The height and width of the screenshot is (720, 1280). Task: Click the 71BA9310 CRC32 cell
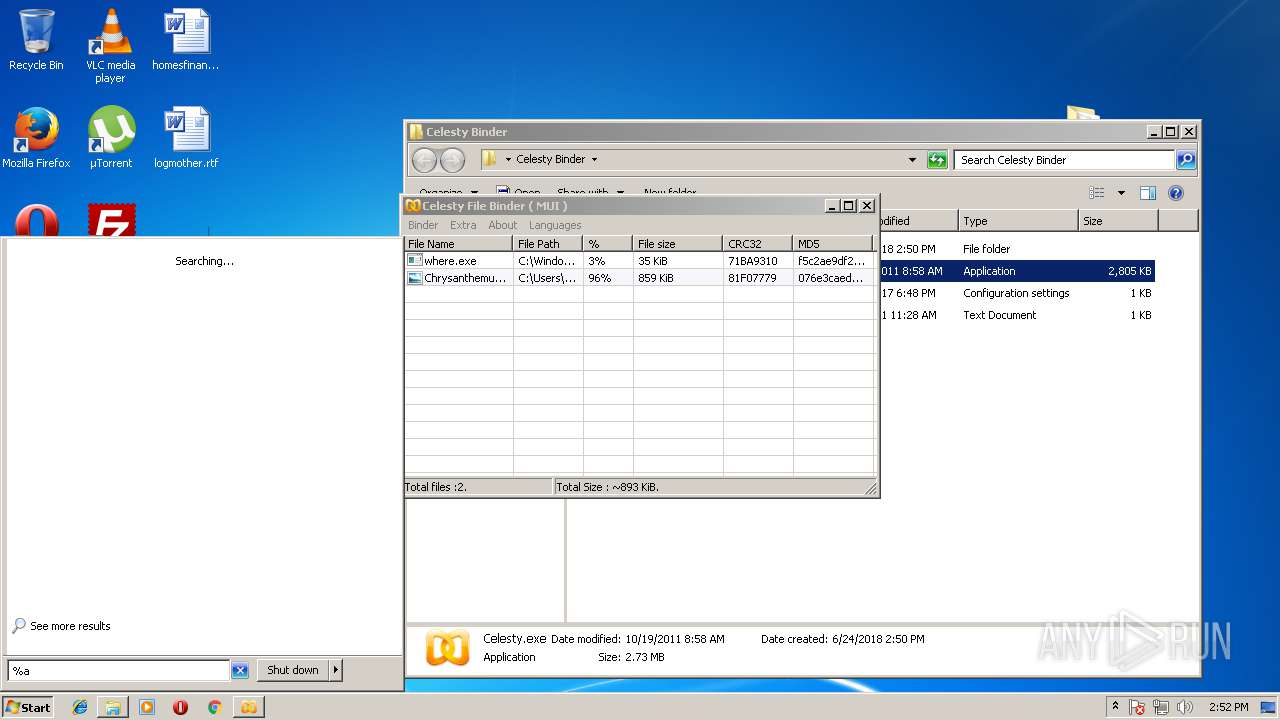tap(753, 261)
